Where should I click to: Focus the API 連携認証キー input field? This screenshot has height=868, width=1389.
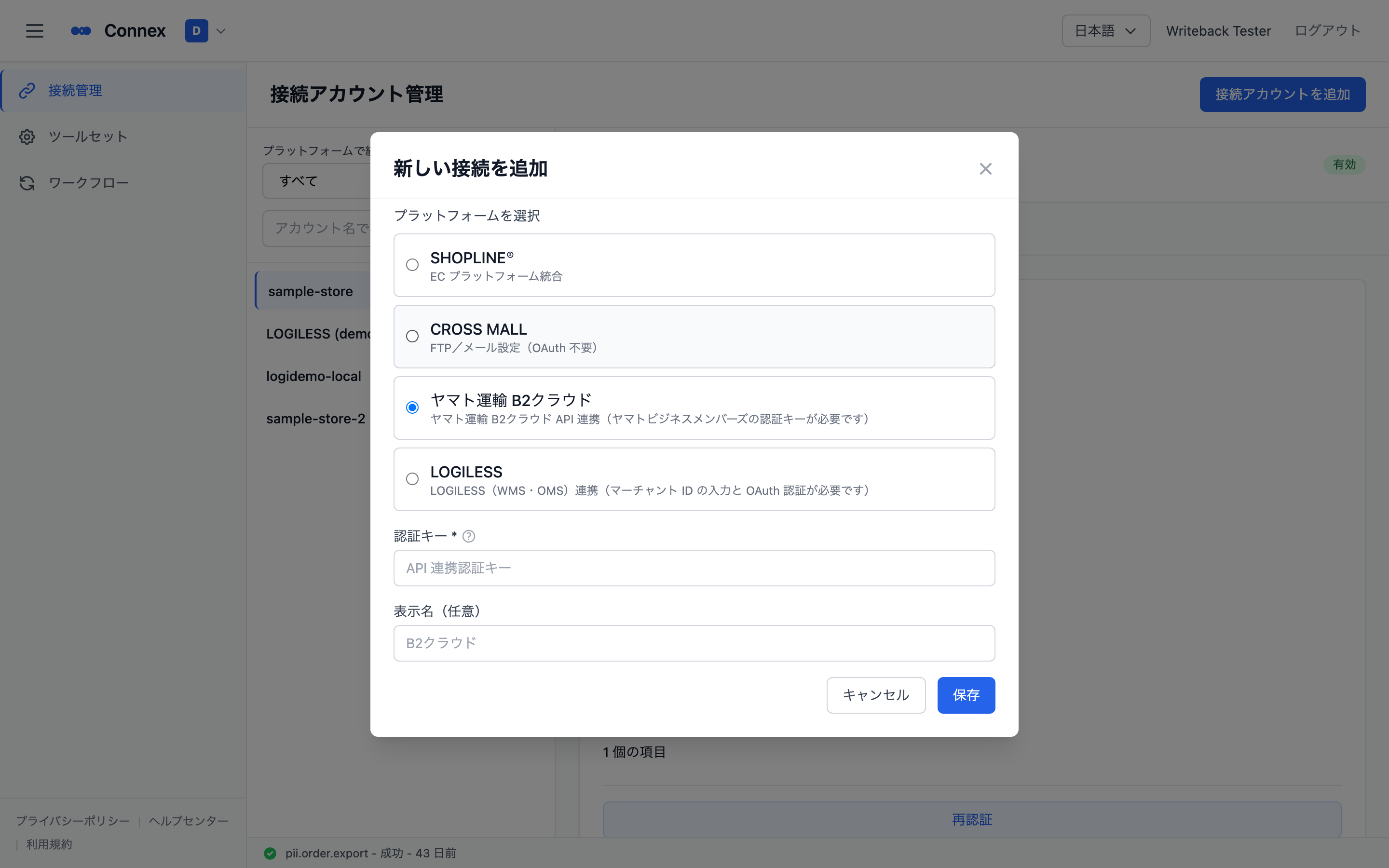pyautogui.click(x=694, y=568)
